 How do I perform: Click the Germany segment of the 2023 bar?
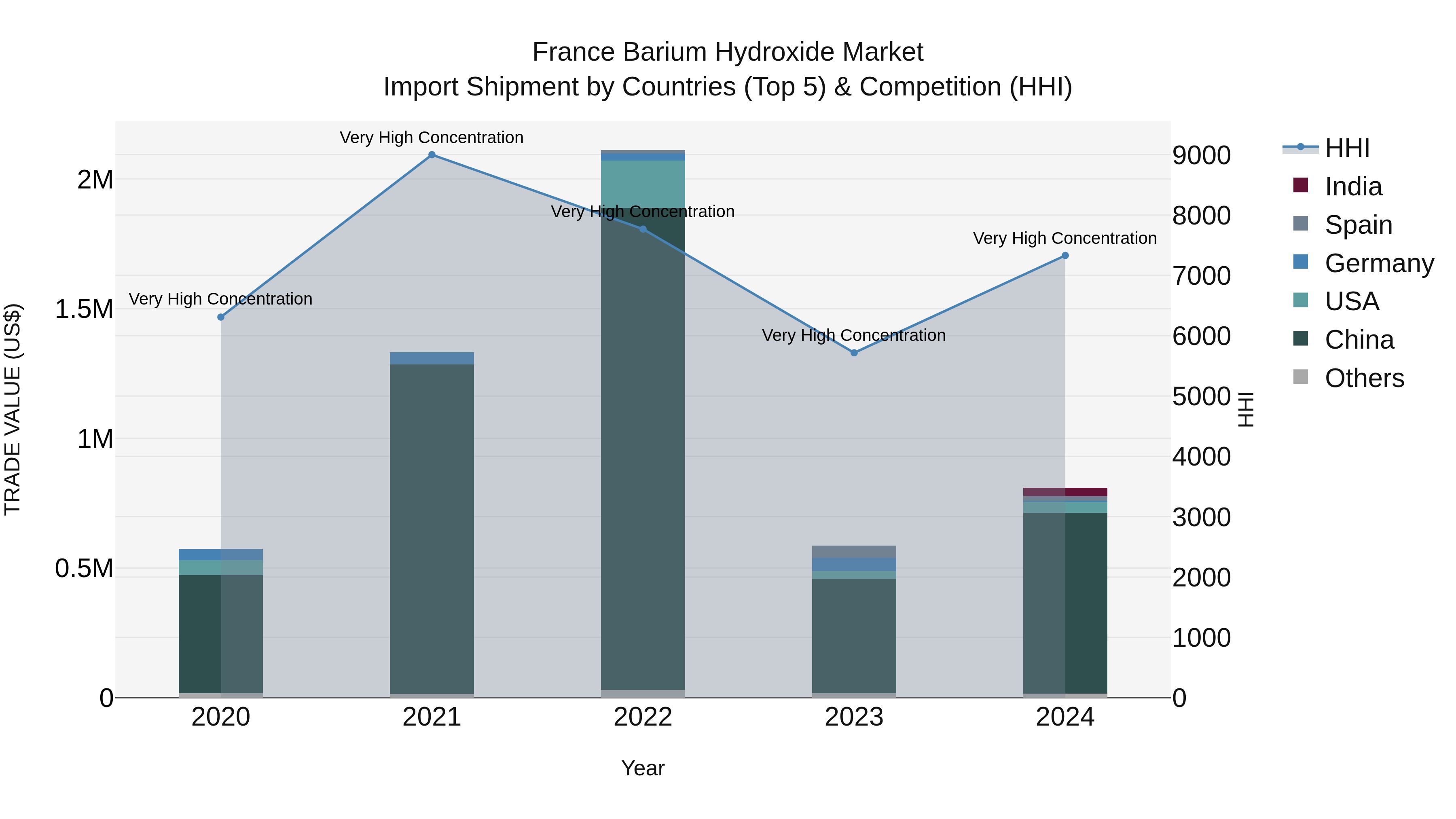[x=854, y=565]
